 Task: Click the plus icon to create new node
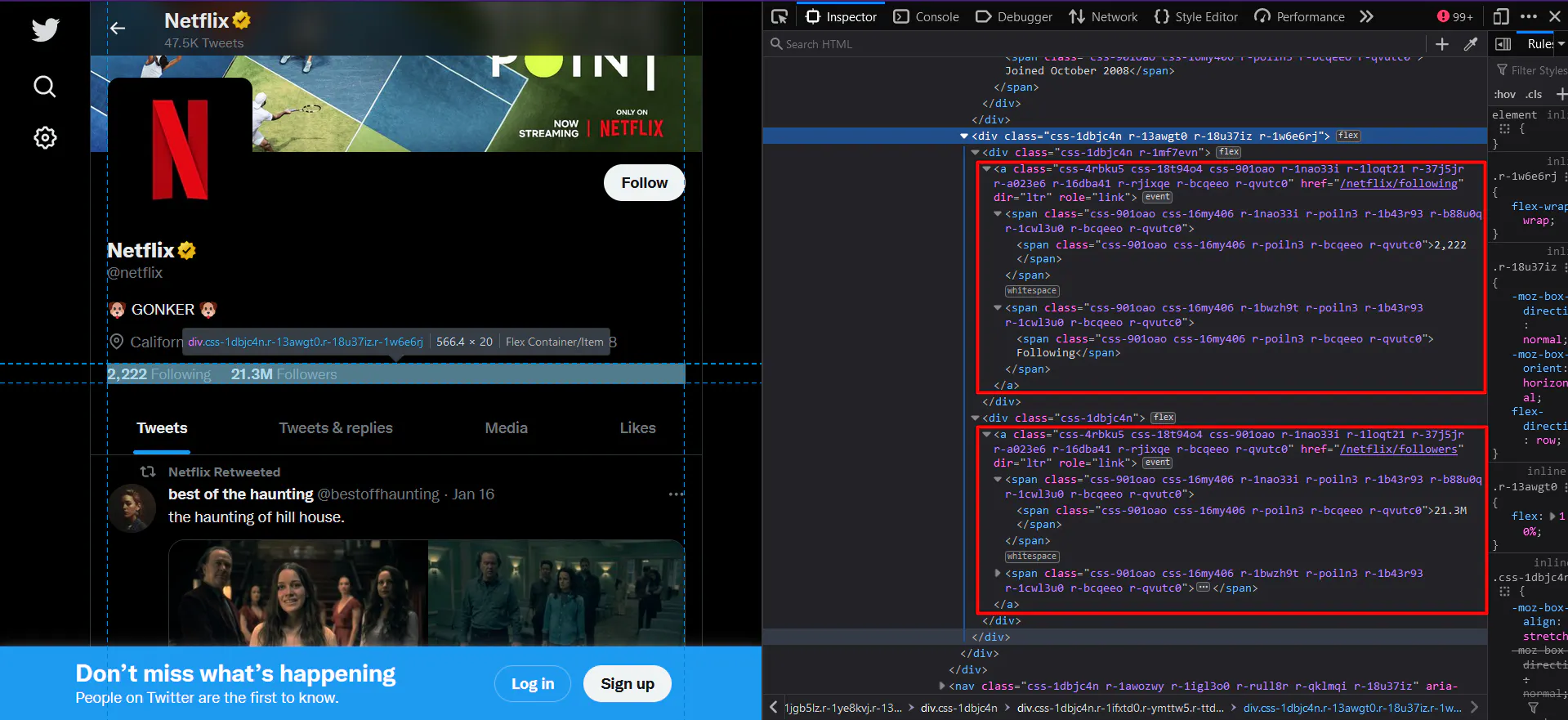[x=1442, y=44]
